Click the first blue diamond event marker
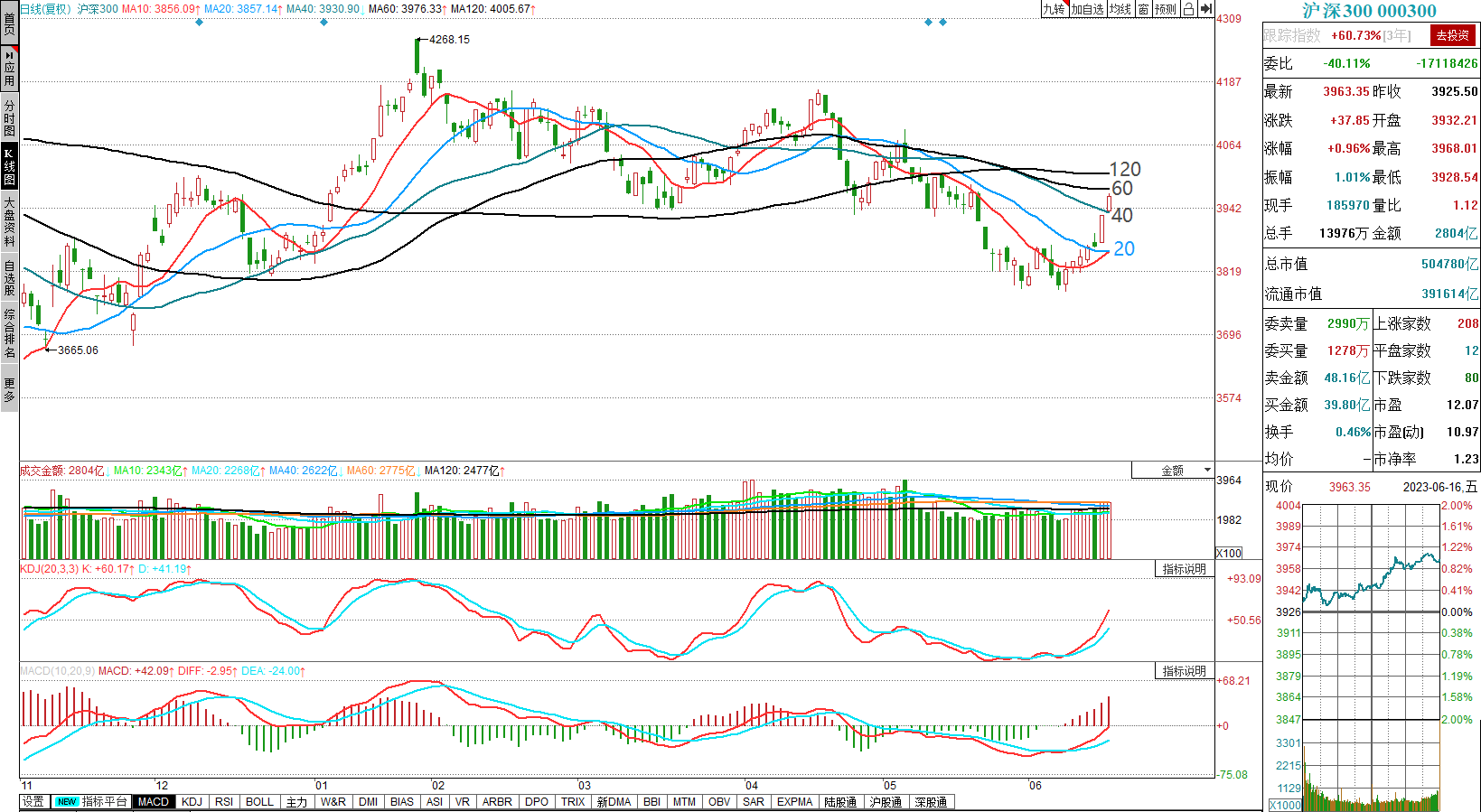This screenshot has width=1481, height=812. [199, 23]
